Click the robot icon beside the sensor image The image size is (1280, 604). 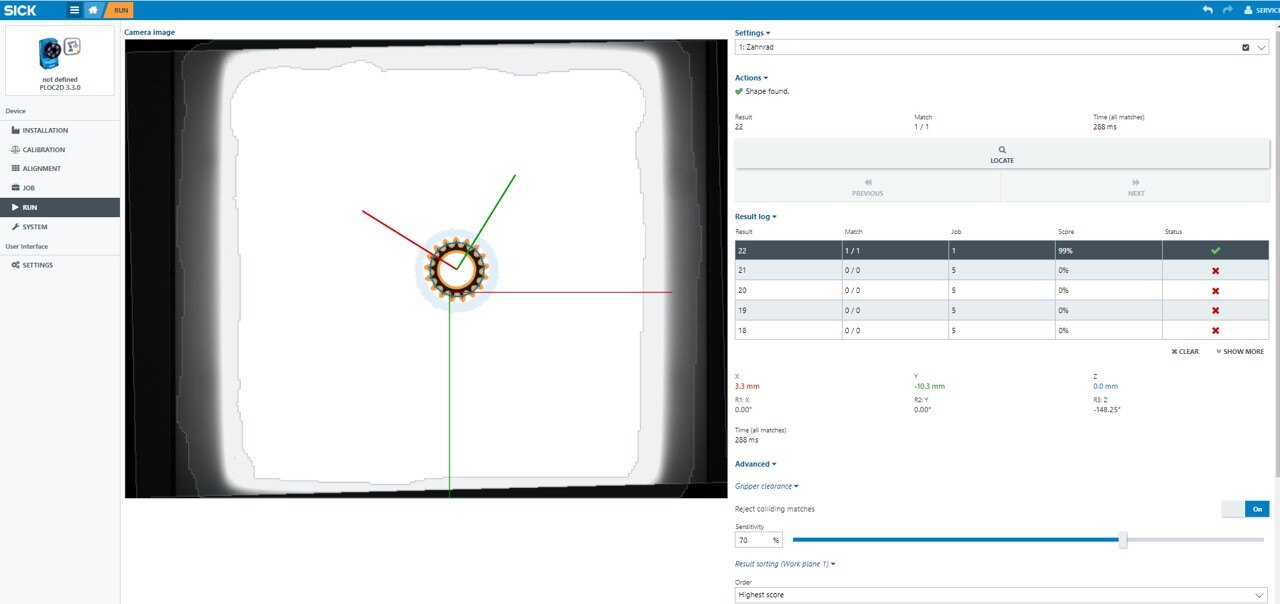point(72,46)
